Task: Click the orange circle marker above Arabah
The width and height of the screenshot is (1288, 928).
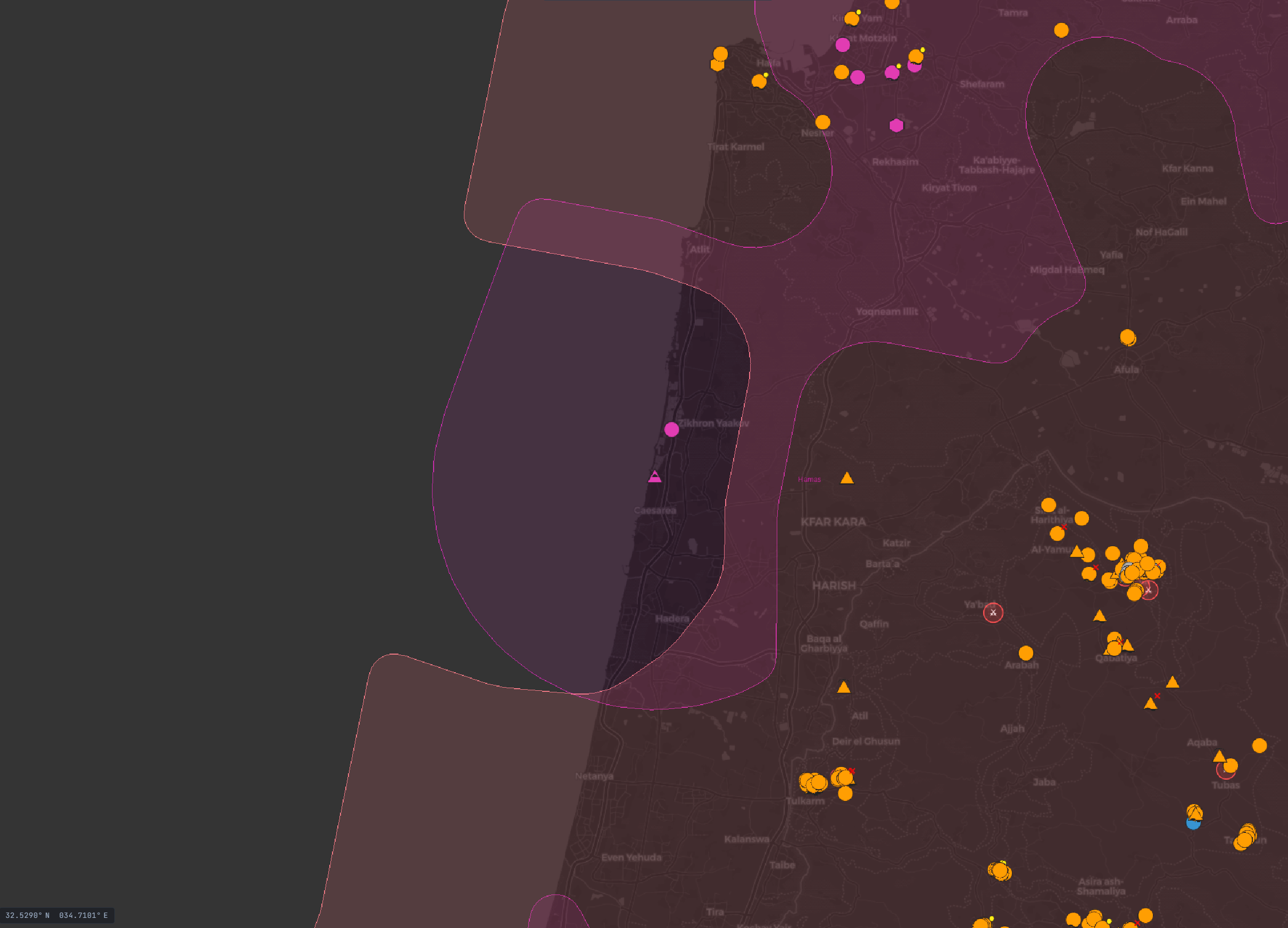Action: tap(1026, 653)
